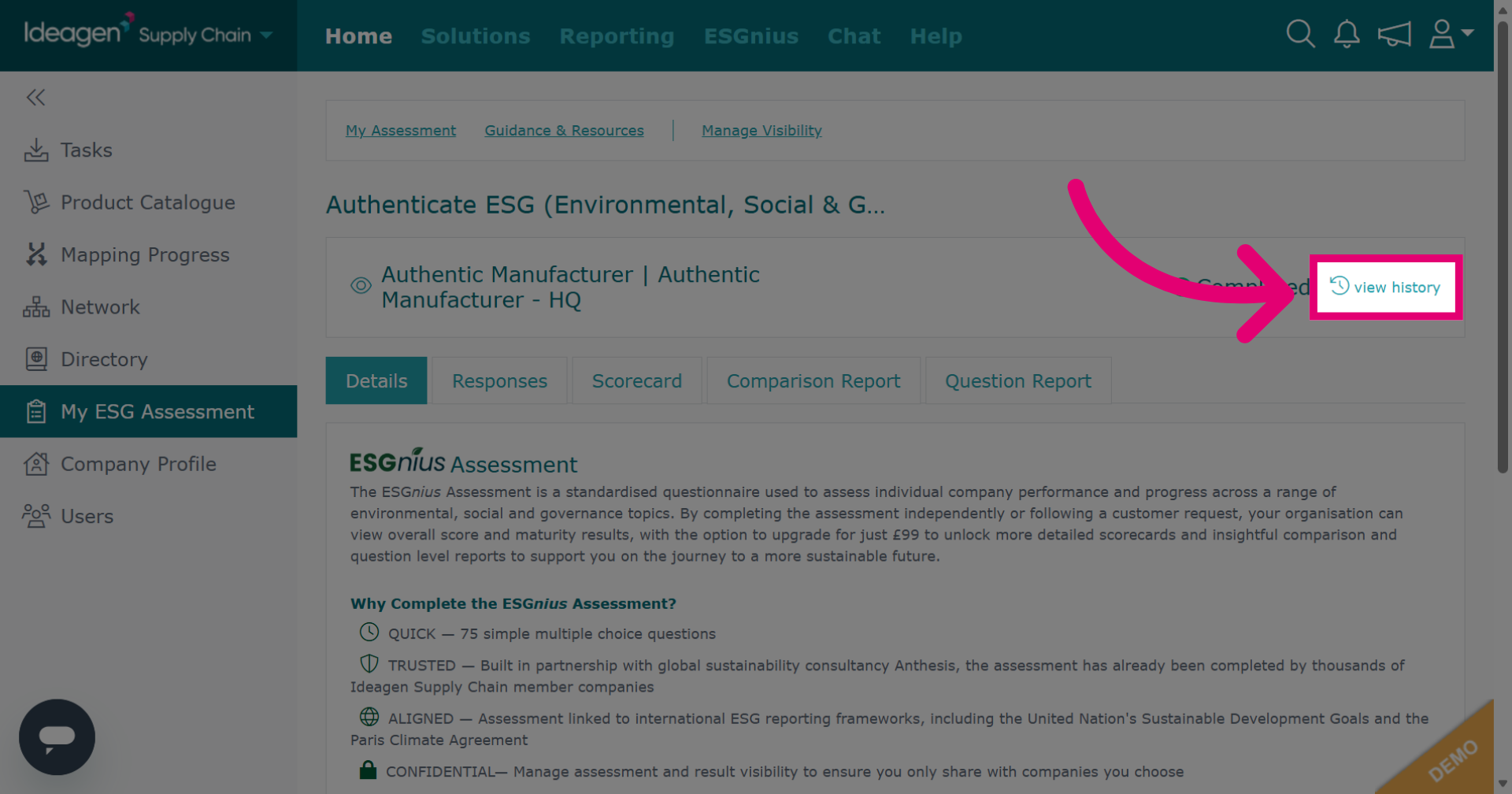Click the Authentic Manufacturer - HQ heading

(x=571, y=287)
